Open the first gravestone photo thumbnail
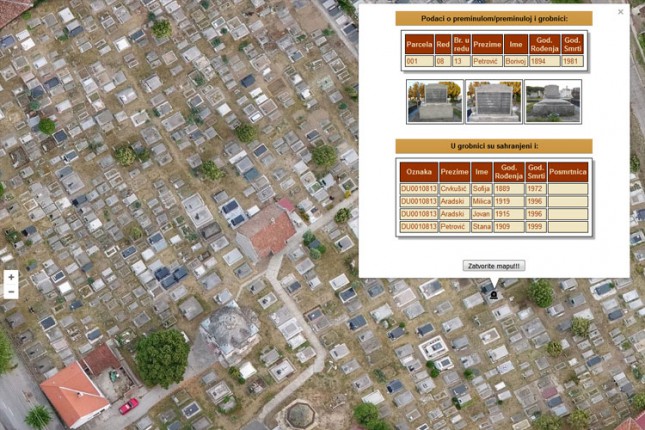This screenshot has width=645, height=430. [434, 101]
